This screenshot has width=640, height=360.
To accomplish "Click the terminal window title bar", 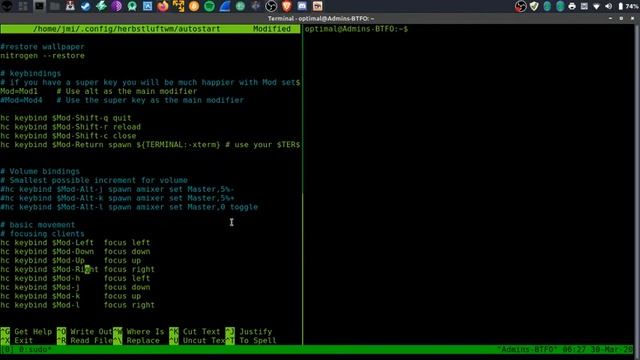I will coord(320,18).
